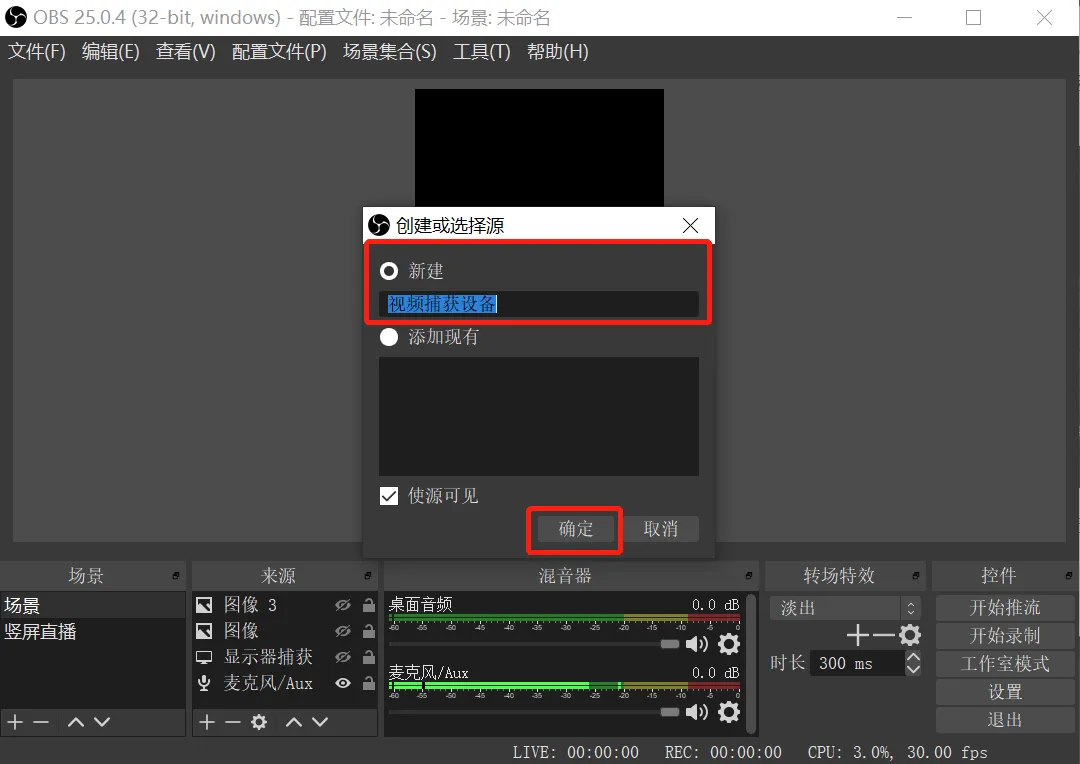Toggle lock on 图像 3 source
The width and height of the screenshot is (1080, 764).
(368, 605)
